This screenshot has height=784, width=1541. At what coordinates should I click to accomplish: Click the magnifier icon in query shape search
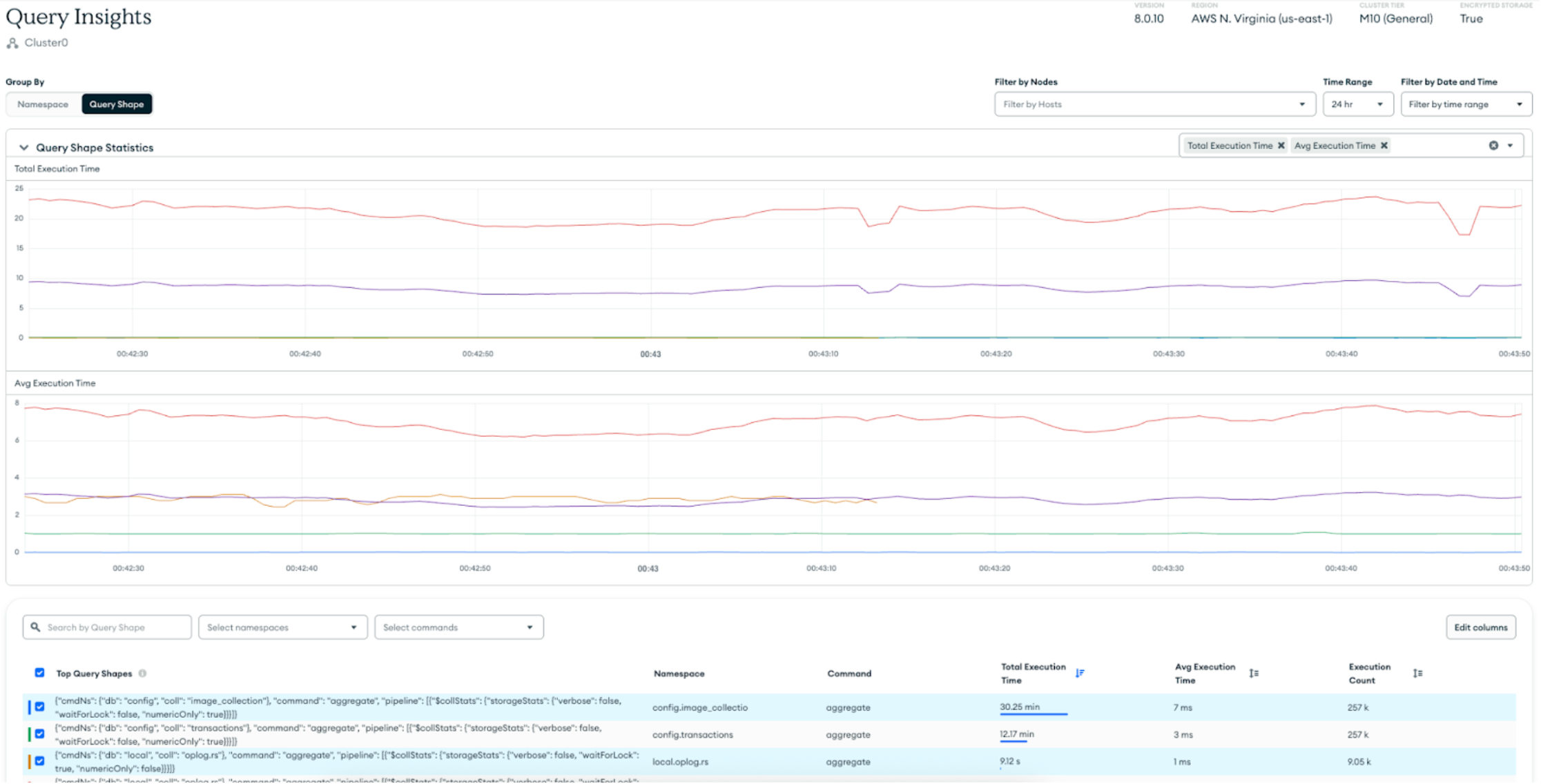[x=36, y=627]
